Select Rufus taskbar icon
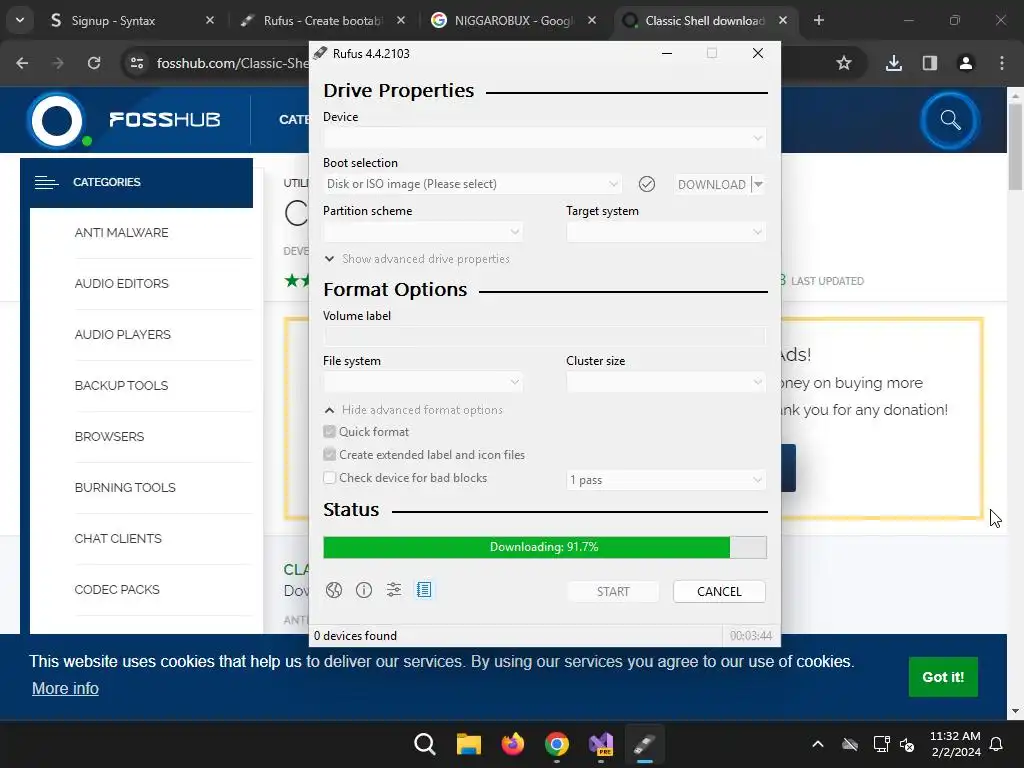1024x768 pixels. pos(645,744)
